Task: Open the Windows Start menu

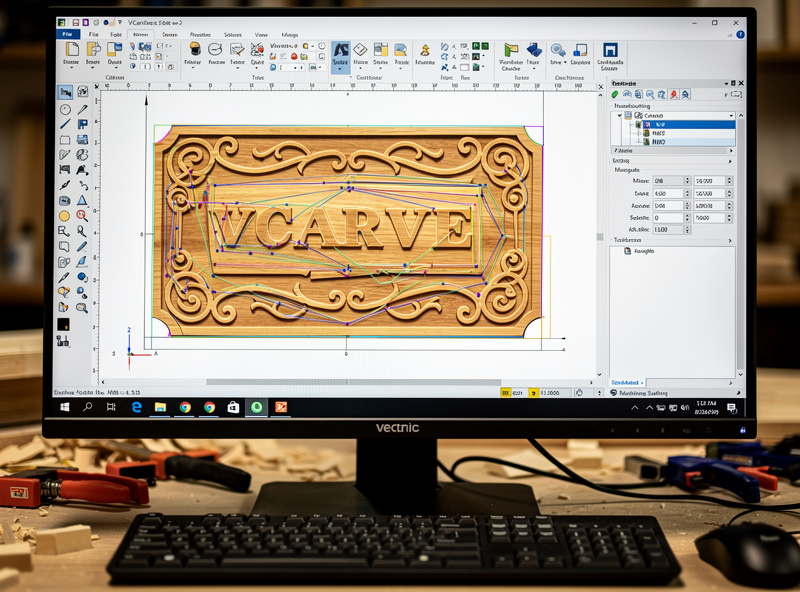Action: pyautogui.click(x=65, y=407)
